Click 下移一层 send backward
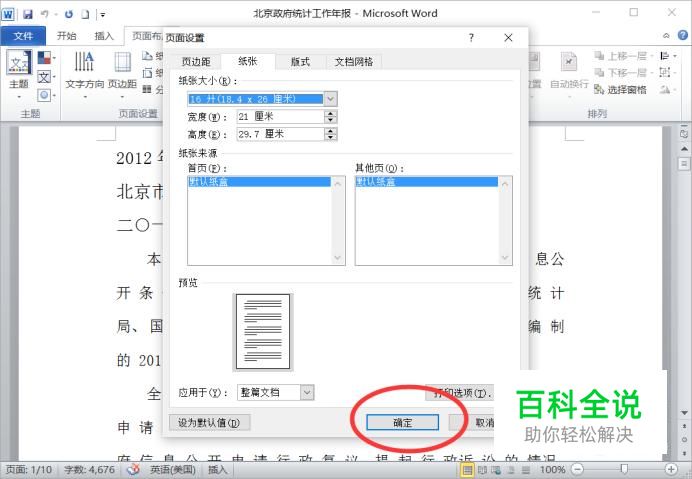The height and width of the screenshot is (479, 692). click(623, 72)
